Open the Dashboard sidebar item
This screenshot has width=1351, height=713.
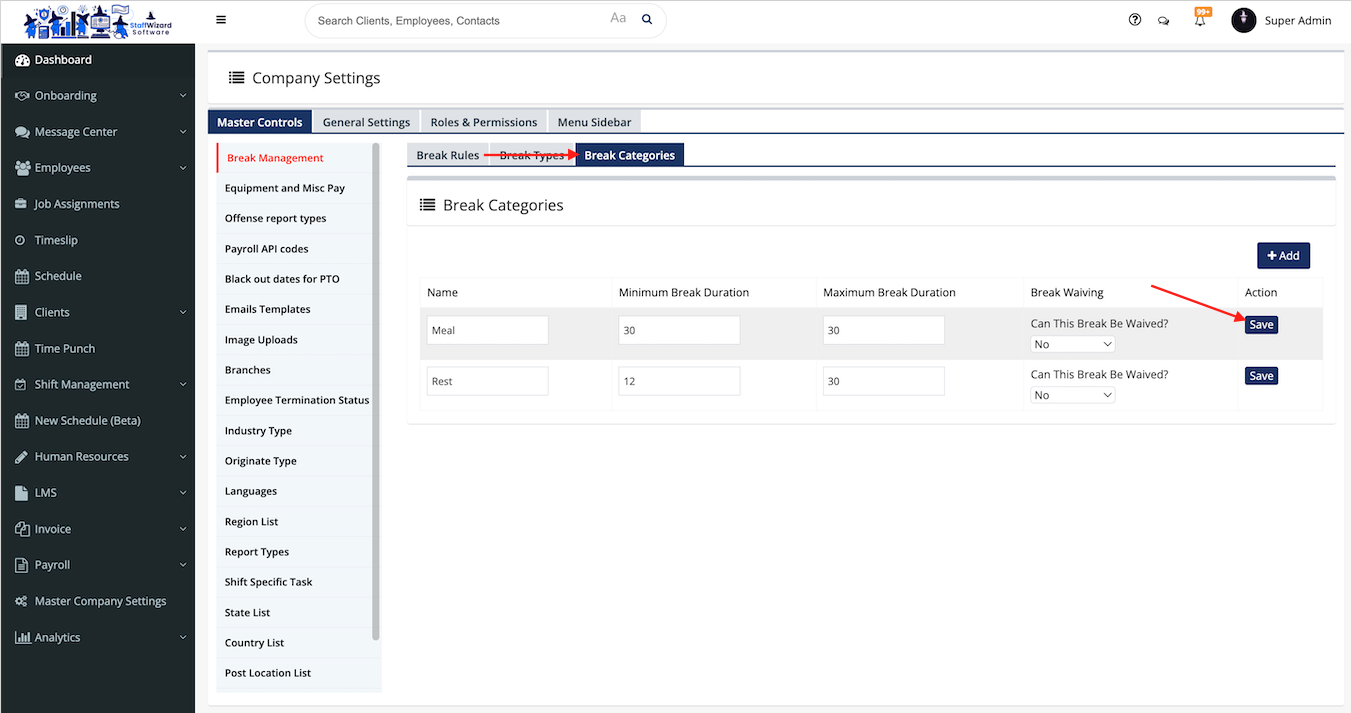click(x=63, y=60)
